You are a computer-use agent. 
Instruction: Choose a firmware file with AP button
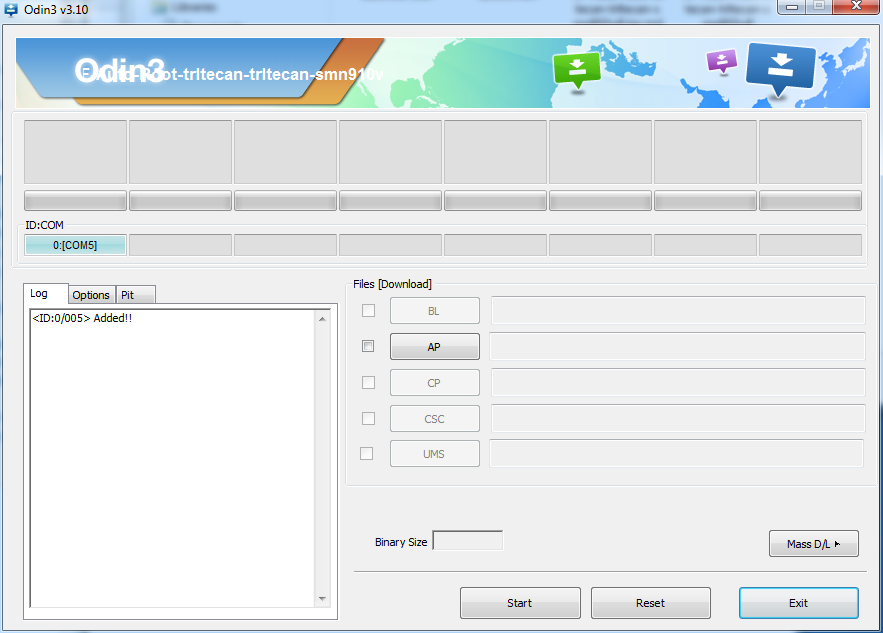click(x=435, y=346)
